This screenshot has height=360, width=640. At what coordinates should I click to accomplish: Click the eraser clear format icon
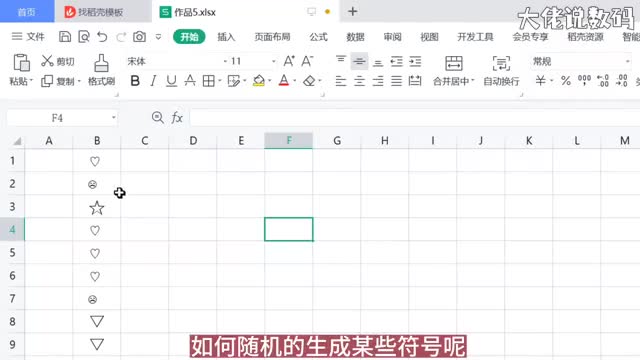[309, 81]
